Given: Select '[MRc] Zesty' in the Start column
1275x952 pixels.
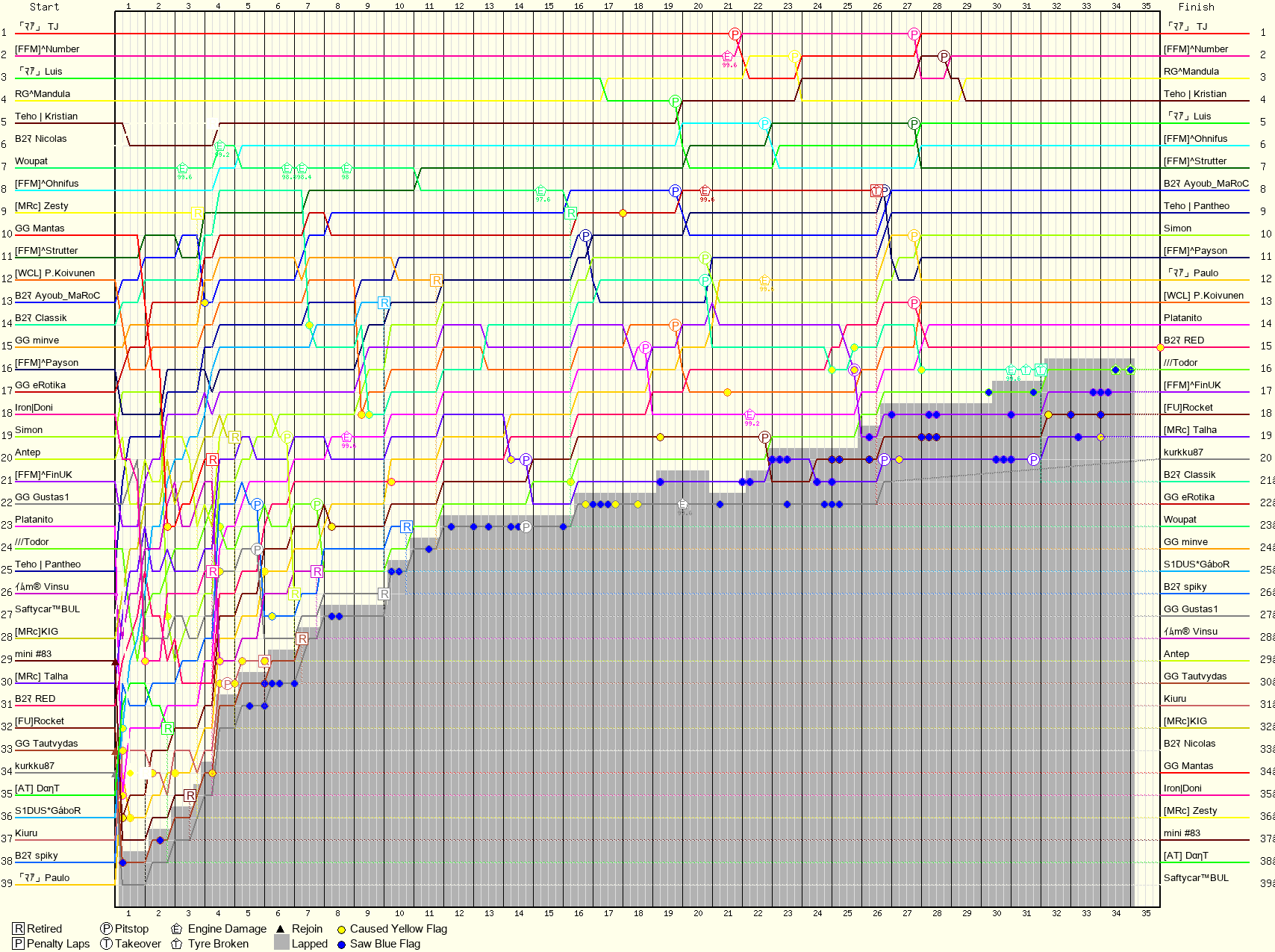Looking at the screenshot, I should (x=42, y=206).
